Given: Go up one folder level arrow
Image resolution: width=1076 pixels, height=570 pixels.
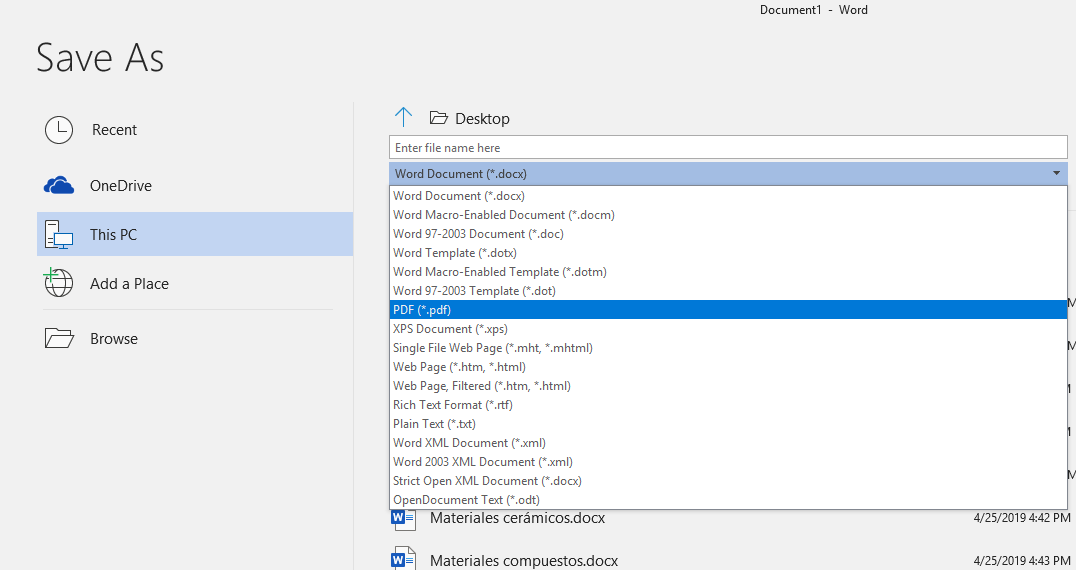Looking at the screenshot, I should [x=404, y=117].
